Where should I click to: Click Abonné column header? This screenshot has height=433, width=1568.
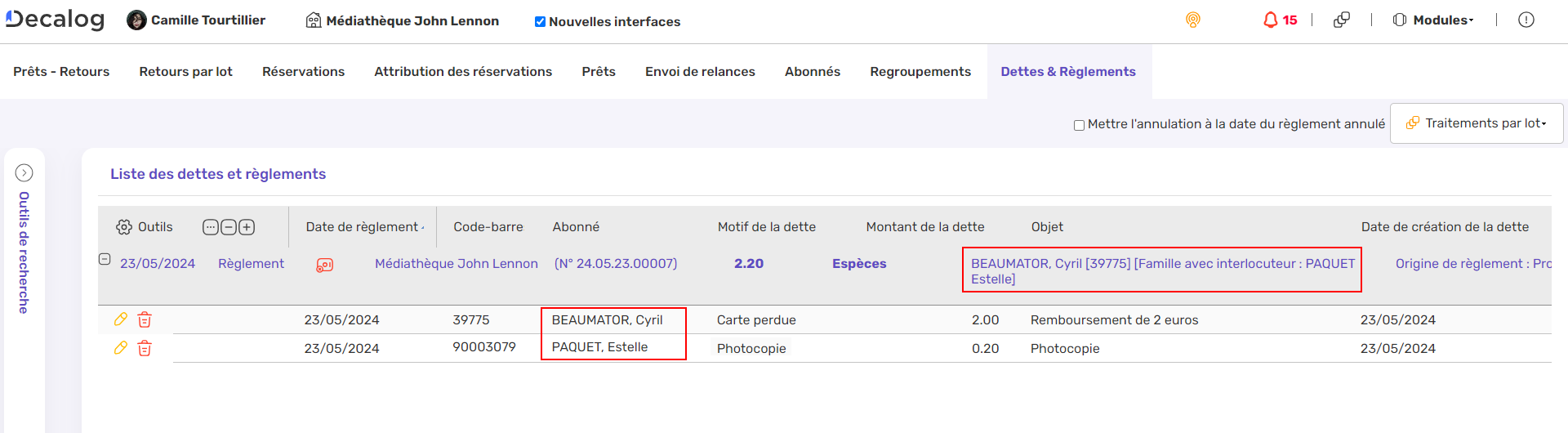576,227
